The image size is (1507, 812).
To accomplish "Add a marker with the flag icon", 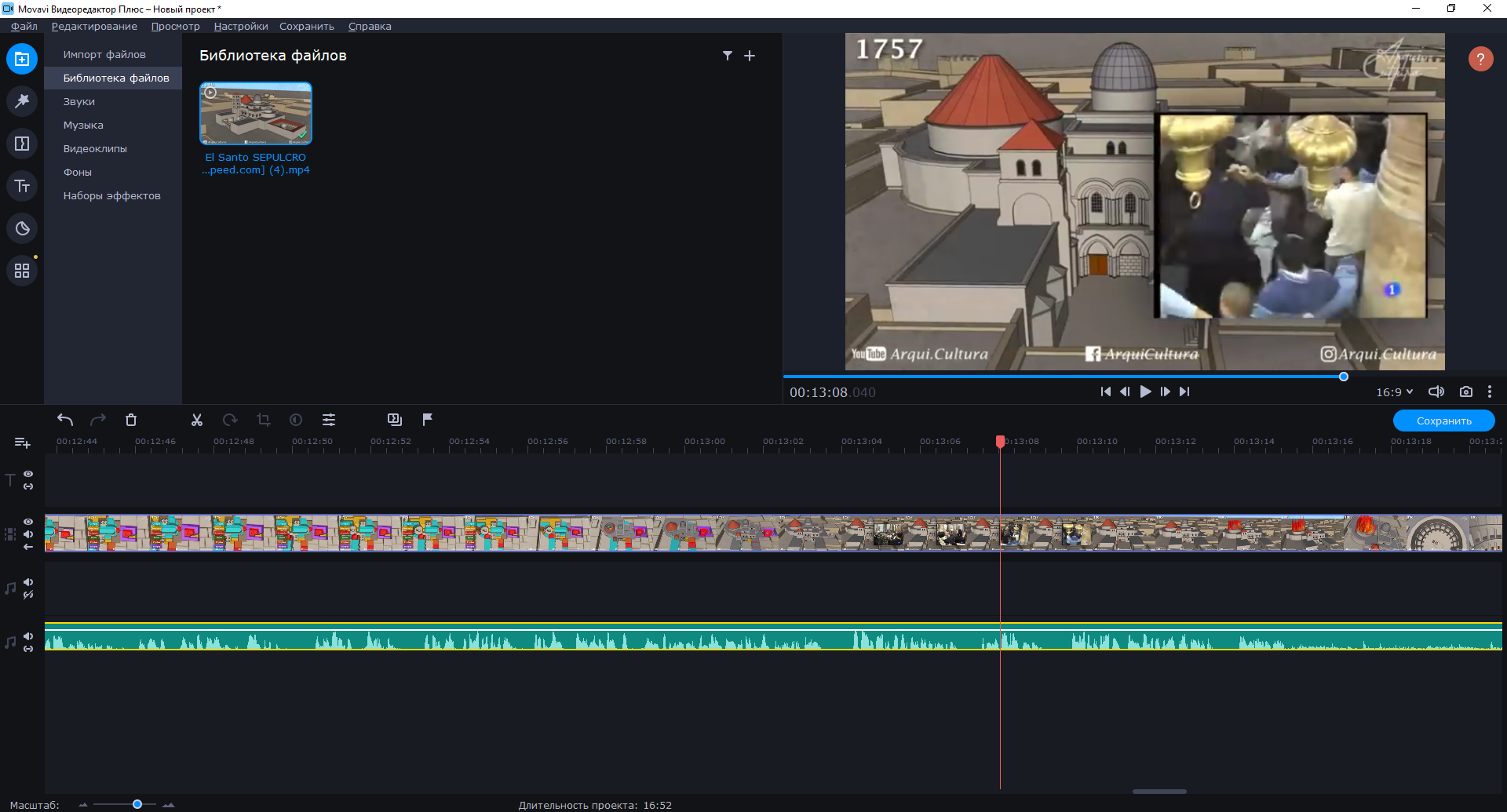I will (428, 420).
